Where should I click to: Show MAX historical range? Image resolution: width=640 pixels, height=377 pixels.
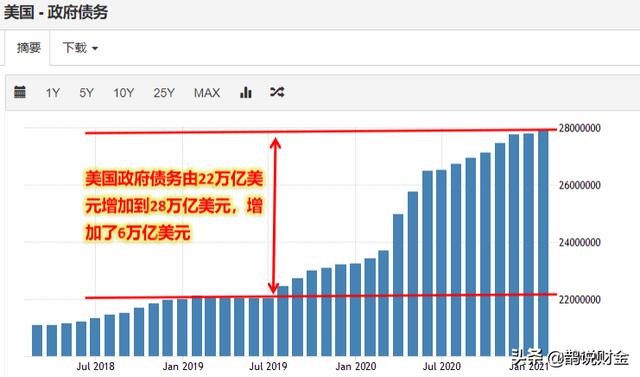pyautogui.click(x=207, y=93)
